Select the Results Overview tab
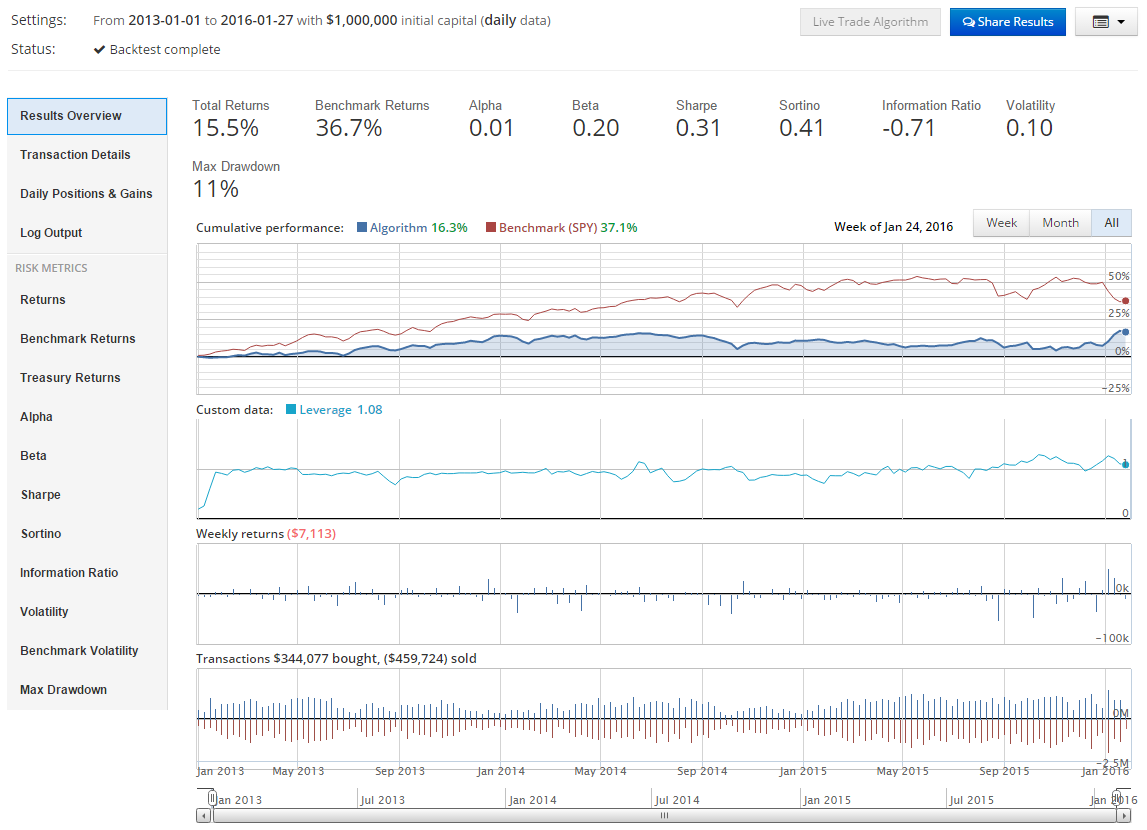1147x830 pixels. click(x=86, y=116)
